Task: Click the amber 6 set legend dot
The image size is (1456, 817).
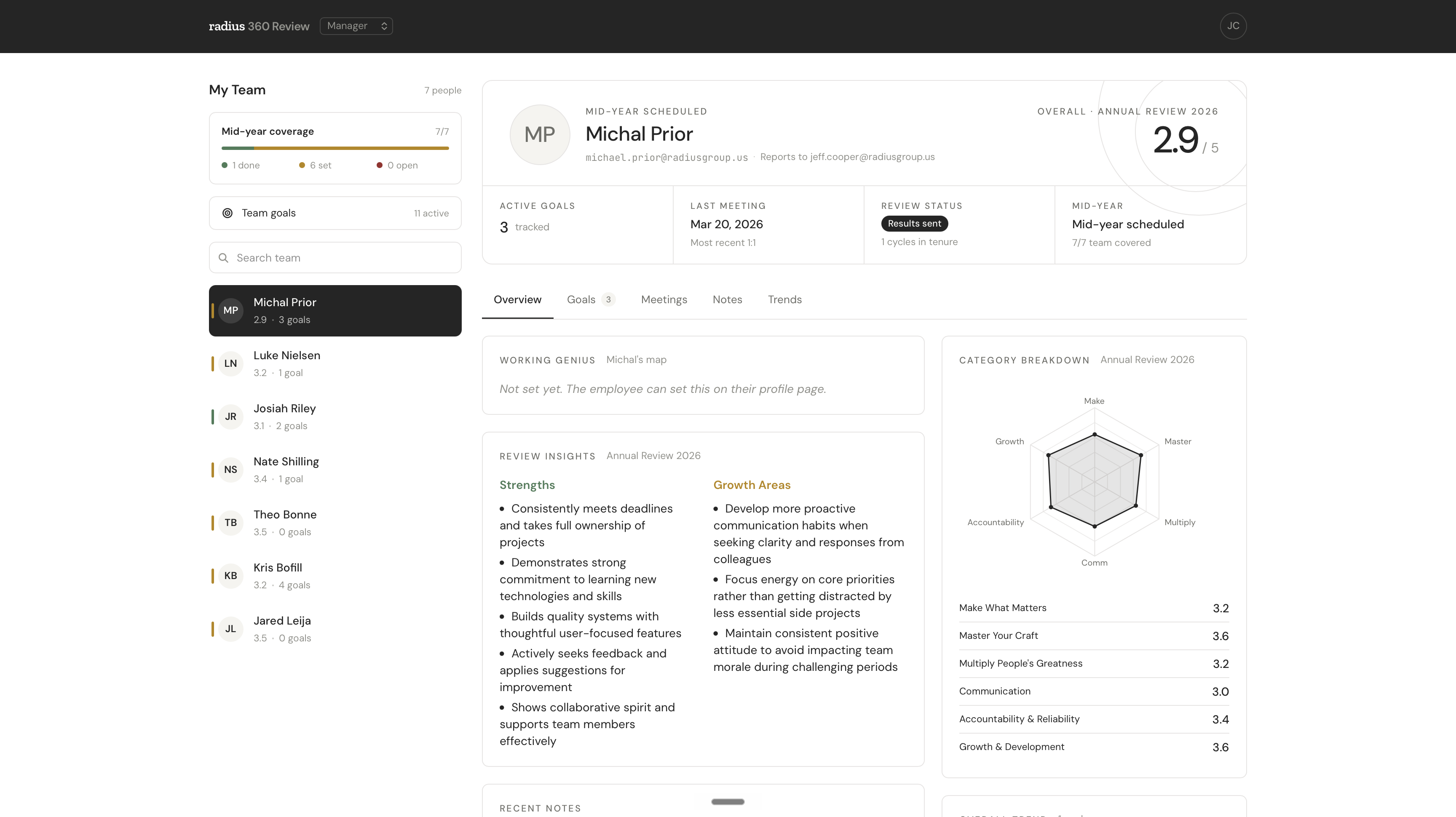Action: pos(302,165)
